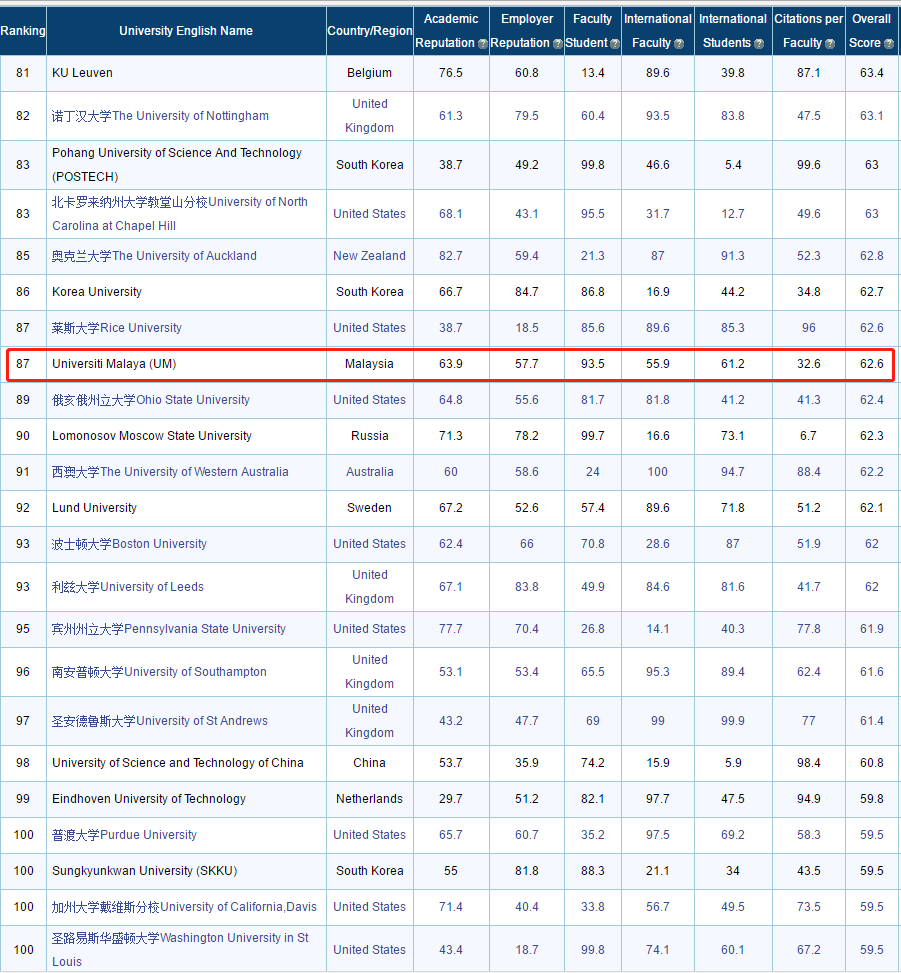Select Eindhoven University of Technology cell
The image size is (901, 973).
pyautogui.click(x=186, y=799)
